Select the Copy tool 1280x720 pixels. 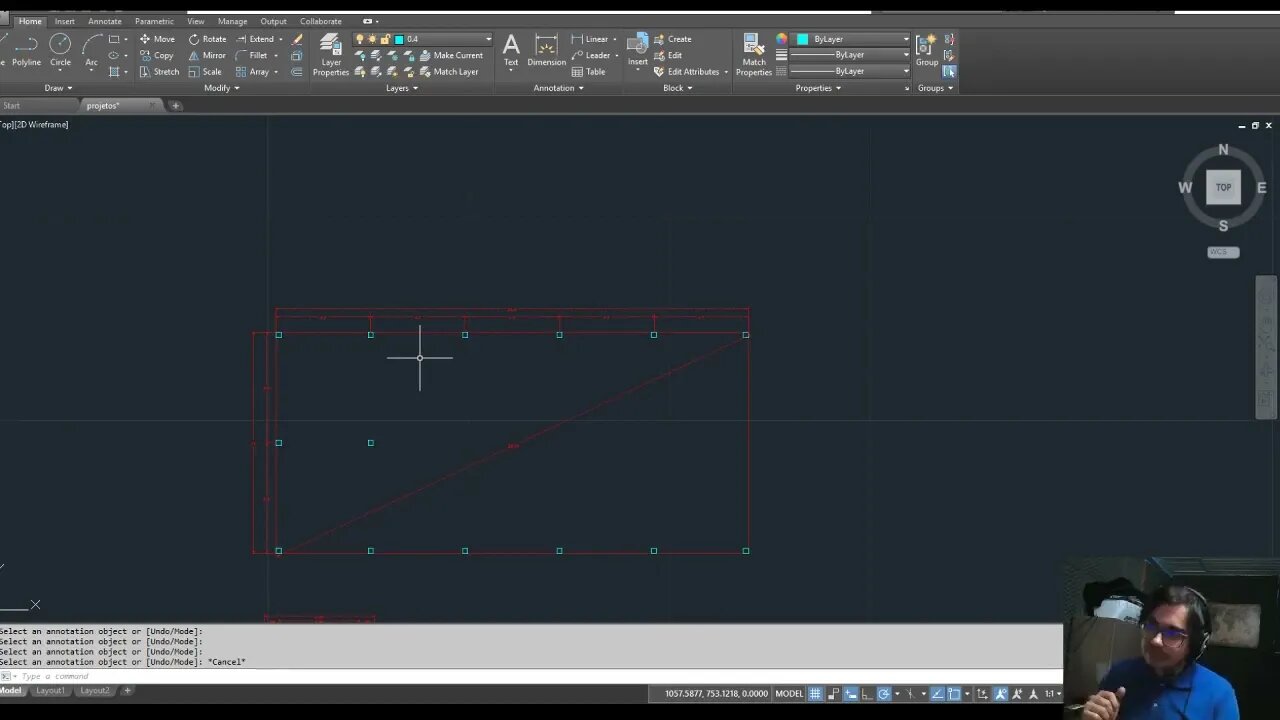(156, 55)
